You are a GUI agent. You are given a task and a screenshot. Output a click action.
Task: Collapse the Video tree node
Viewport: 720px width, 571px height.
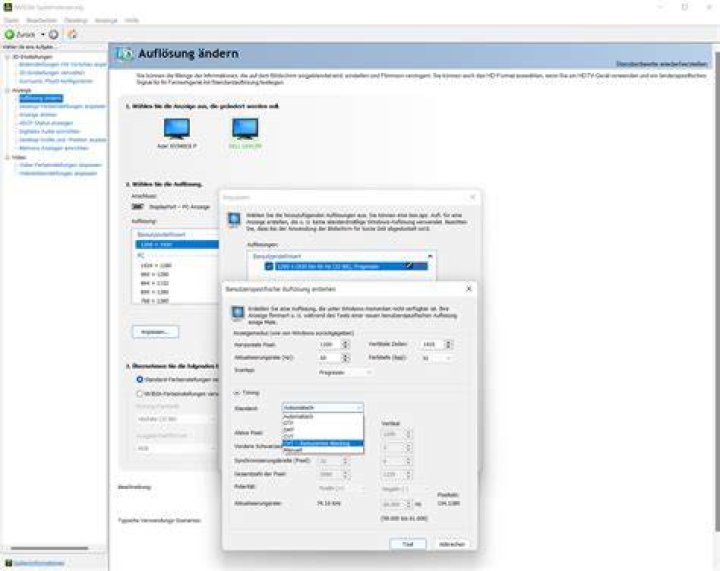pyautogui.click(x=7, y=157)
